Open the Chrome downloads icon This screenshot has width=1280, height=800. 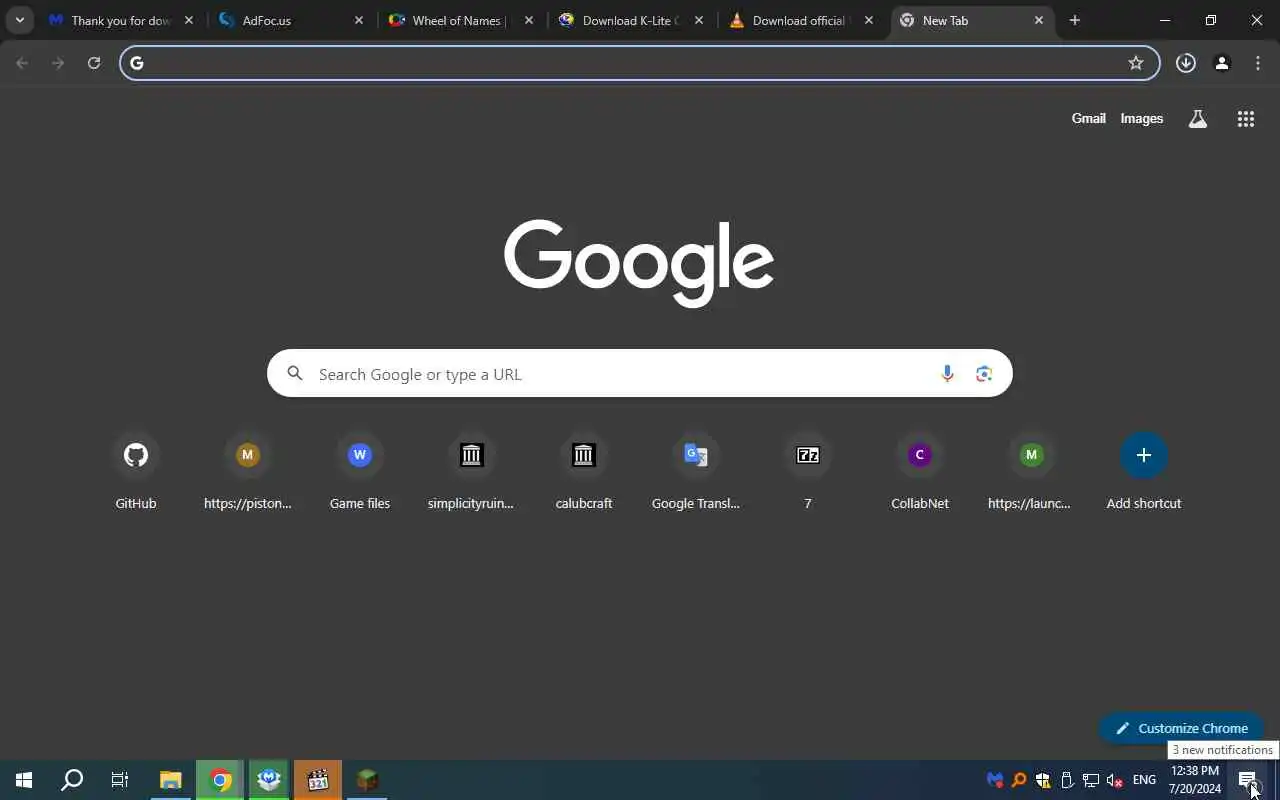[x=1186, y=63]
